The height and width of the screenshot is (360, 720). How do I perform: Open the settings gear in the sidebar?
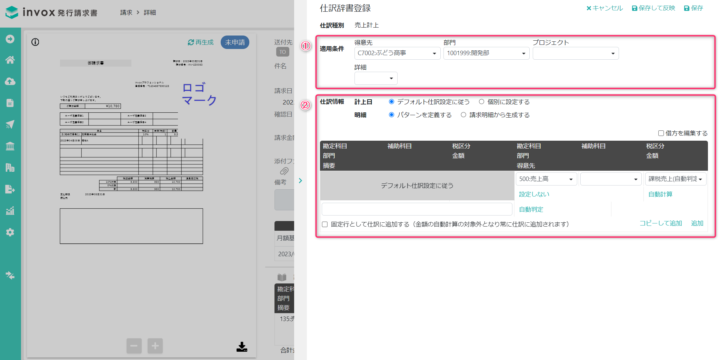coord(10,232)
